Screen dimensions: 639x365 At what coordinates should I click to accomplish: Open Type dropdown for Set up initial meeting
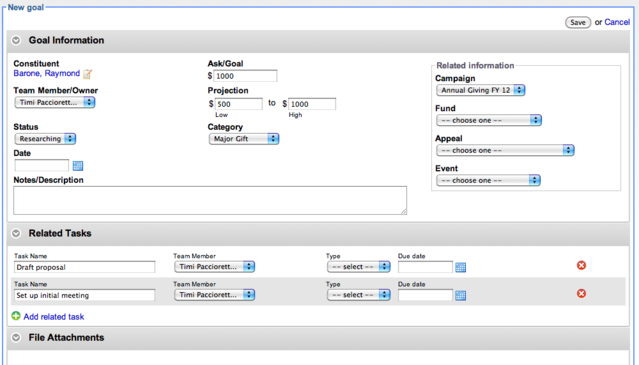click(x=359, y=295)
